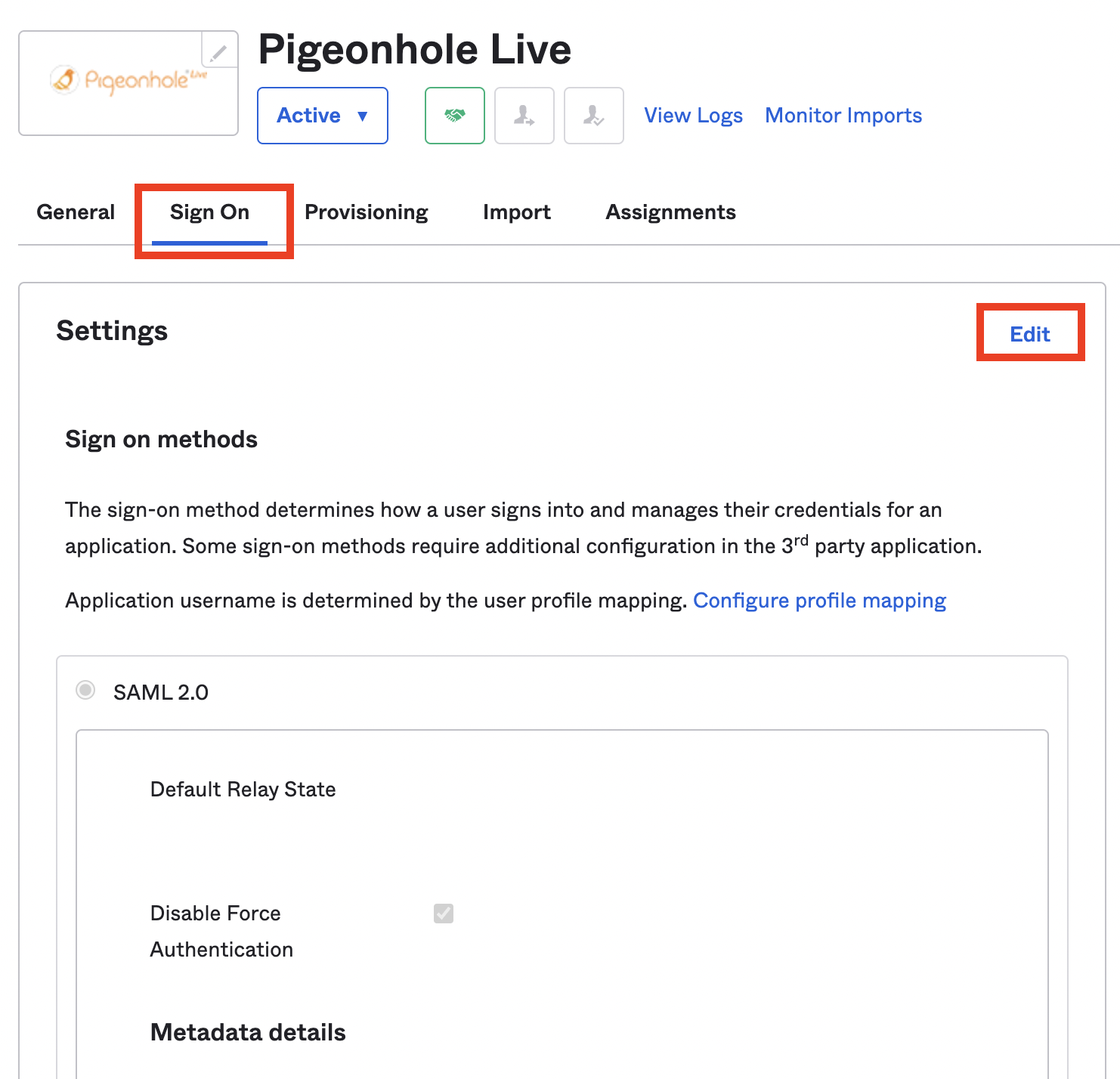Select the SAML 2.0 radio button

coord(85,690)
